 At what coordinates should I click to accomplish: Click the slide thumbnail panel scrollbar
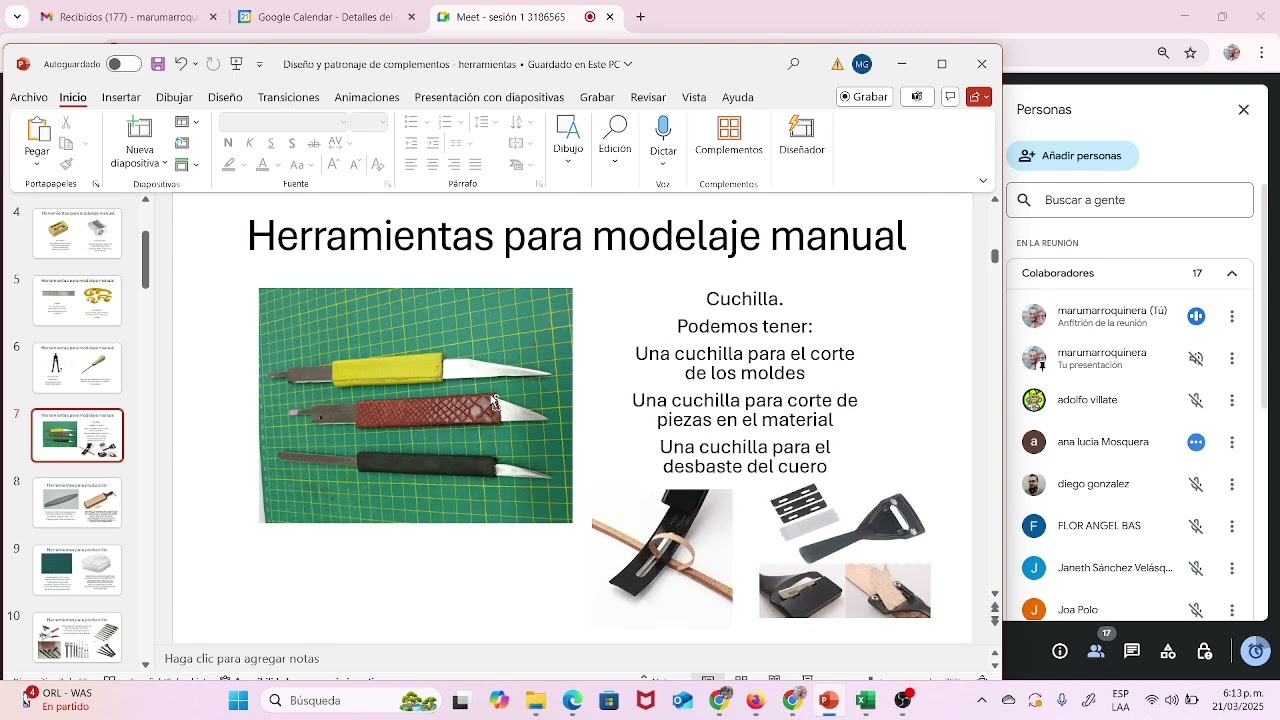146,260
